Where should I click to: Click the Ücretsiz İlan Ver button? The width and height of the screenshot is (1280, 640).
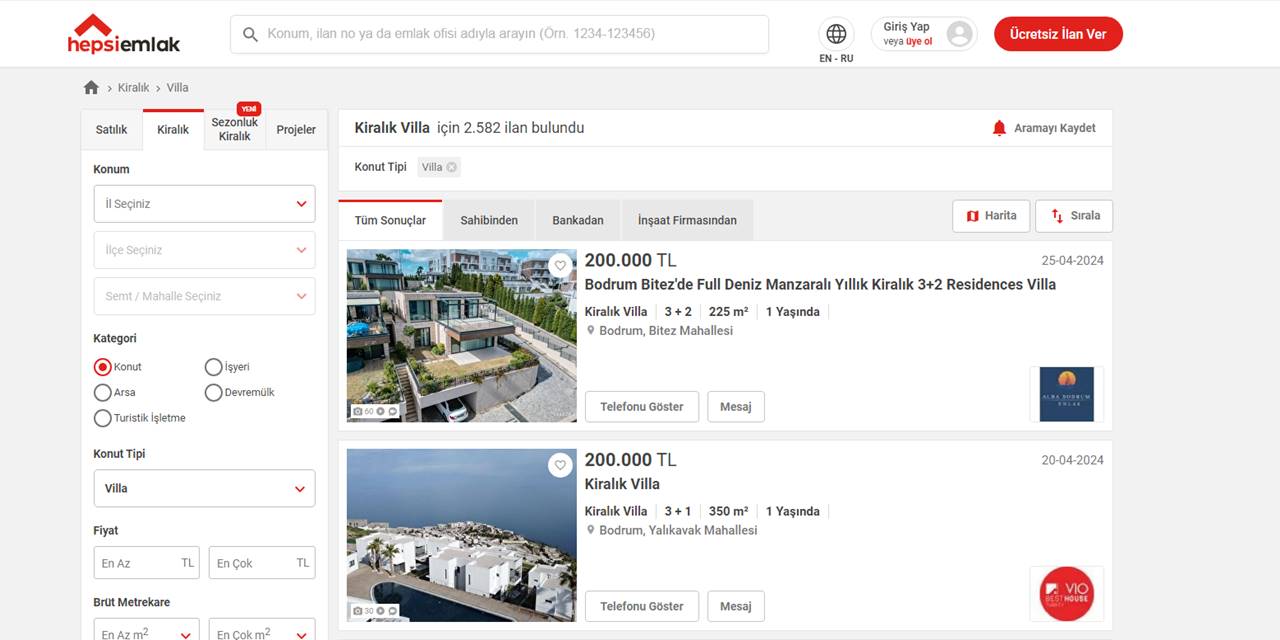point(1057,34)
